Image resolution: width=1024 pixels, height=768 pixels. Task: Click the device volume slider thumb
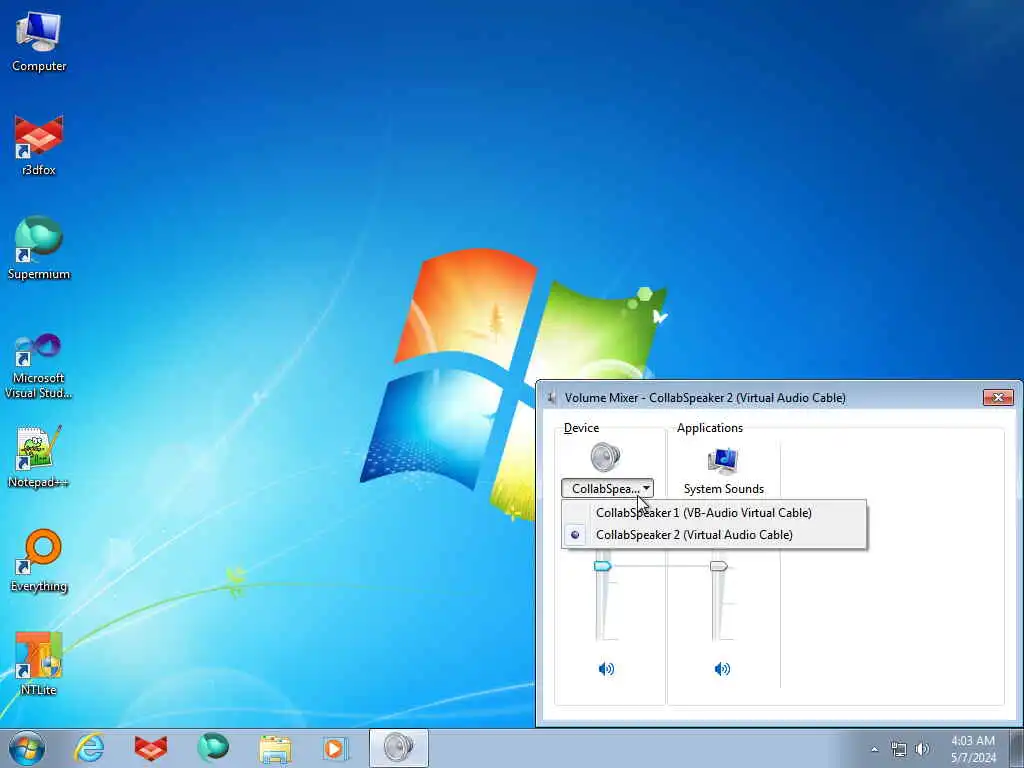click(x=602, y=566)
